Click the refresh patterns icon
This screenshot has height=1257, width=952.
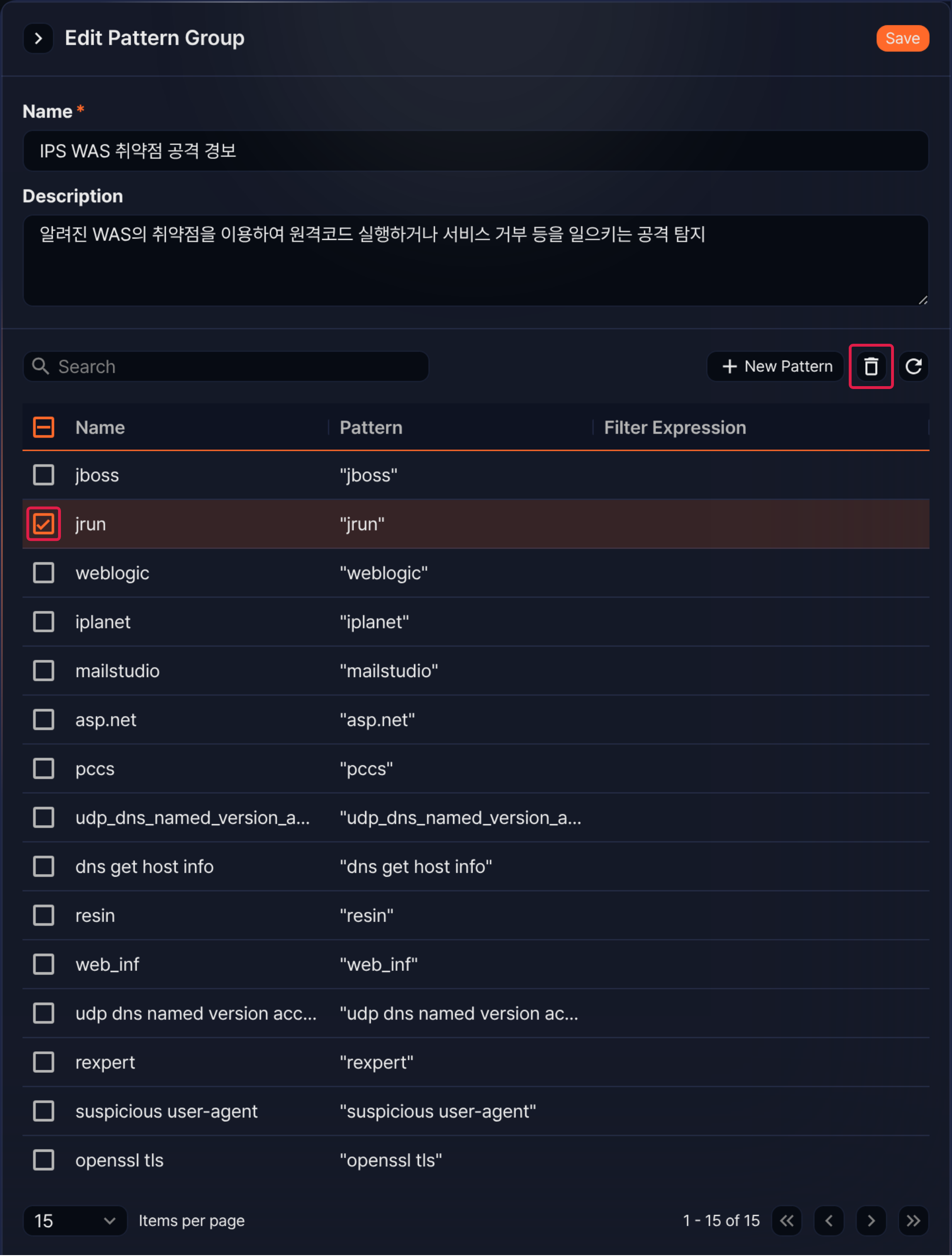913,367
